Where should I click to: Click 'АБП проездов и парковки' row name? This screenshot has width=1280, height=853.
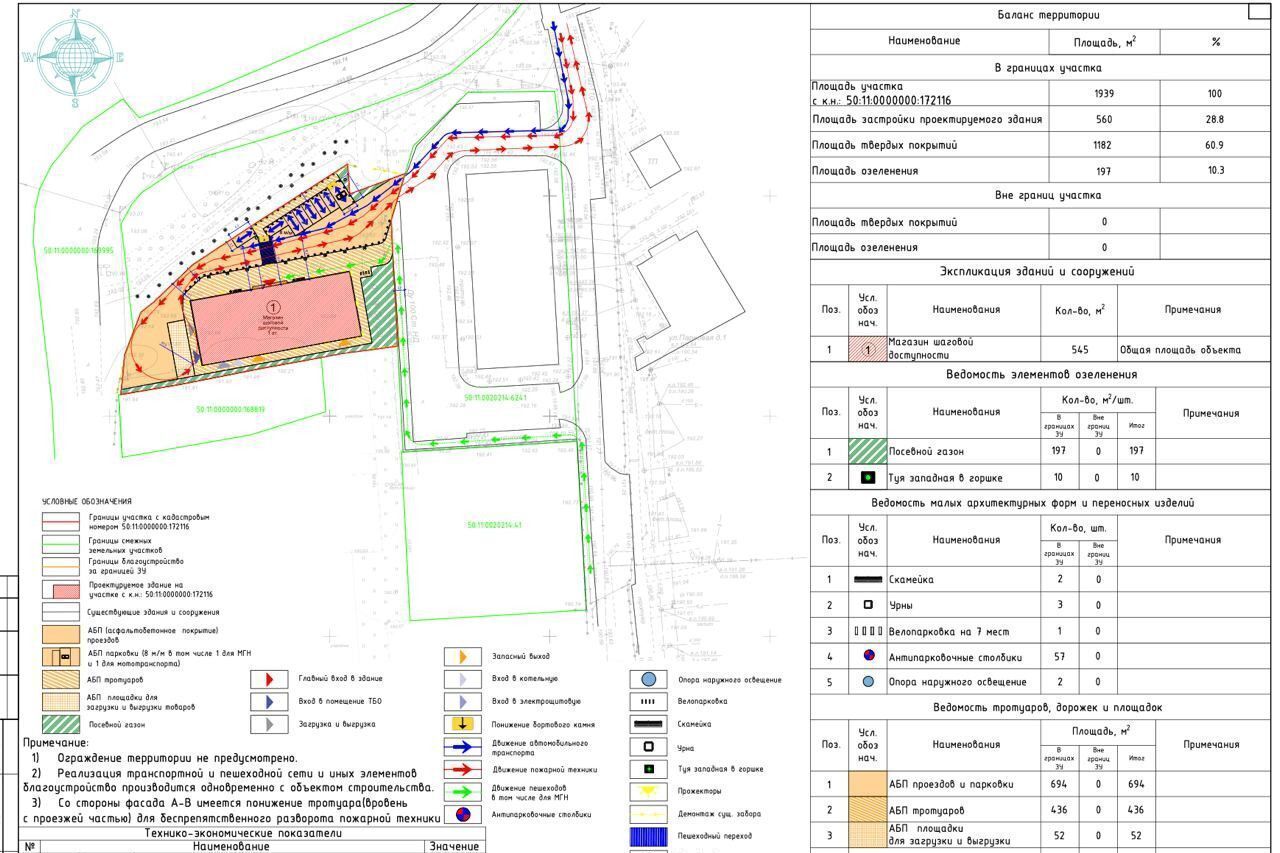(950, 784)
